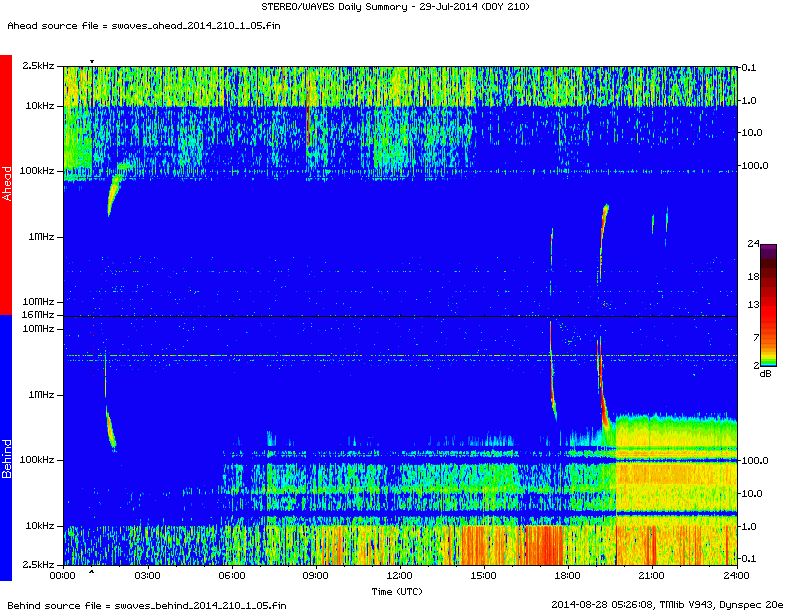Click the 0.1 right-axis label of Behind panel
Viewport: 792px width, 612px height.
click(x=749, y=558)
